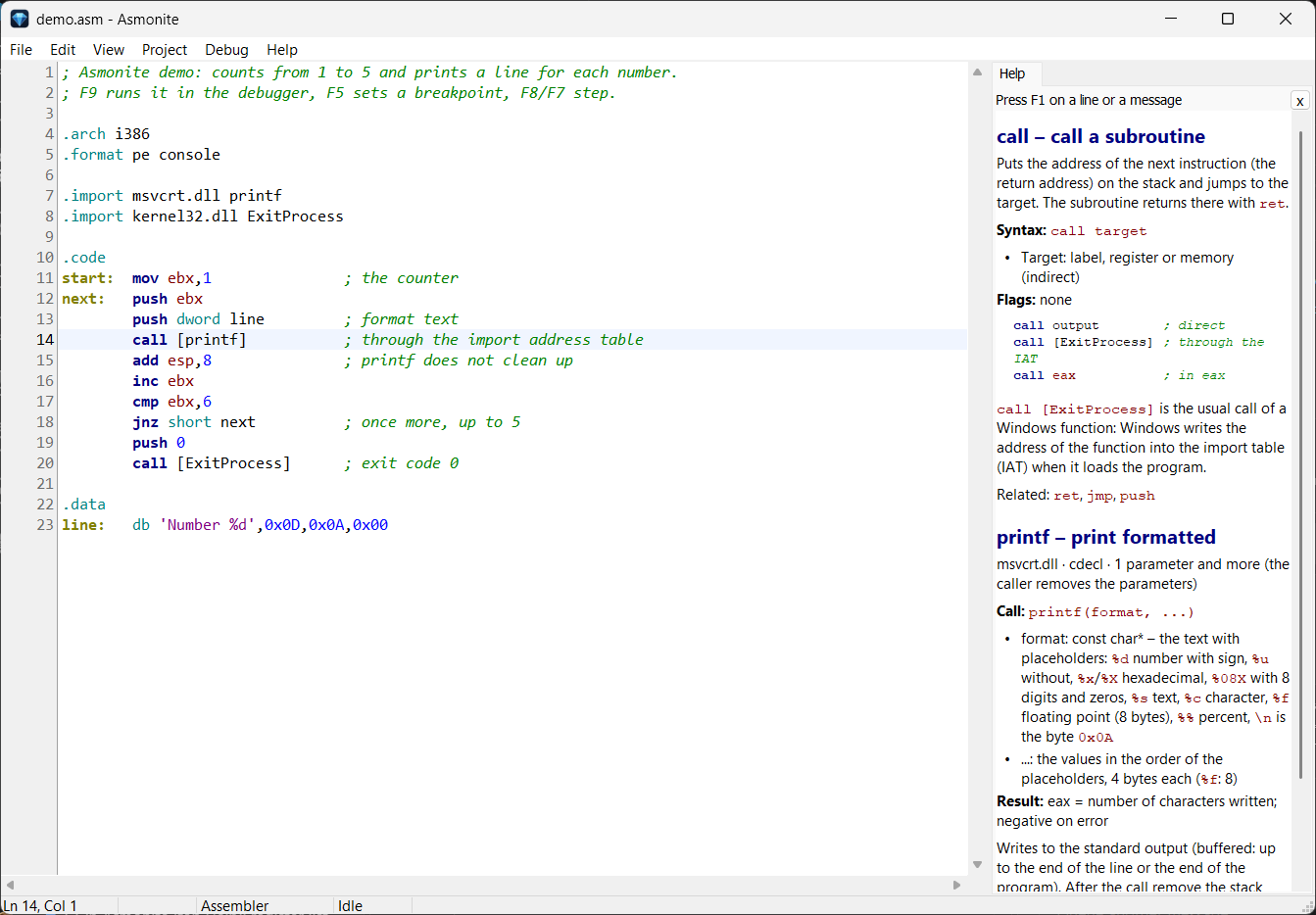Screen dimensions: 1316x915
Task: Click 'Idle' status bar entry
Action: pos(350,906)
